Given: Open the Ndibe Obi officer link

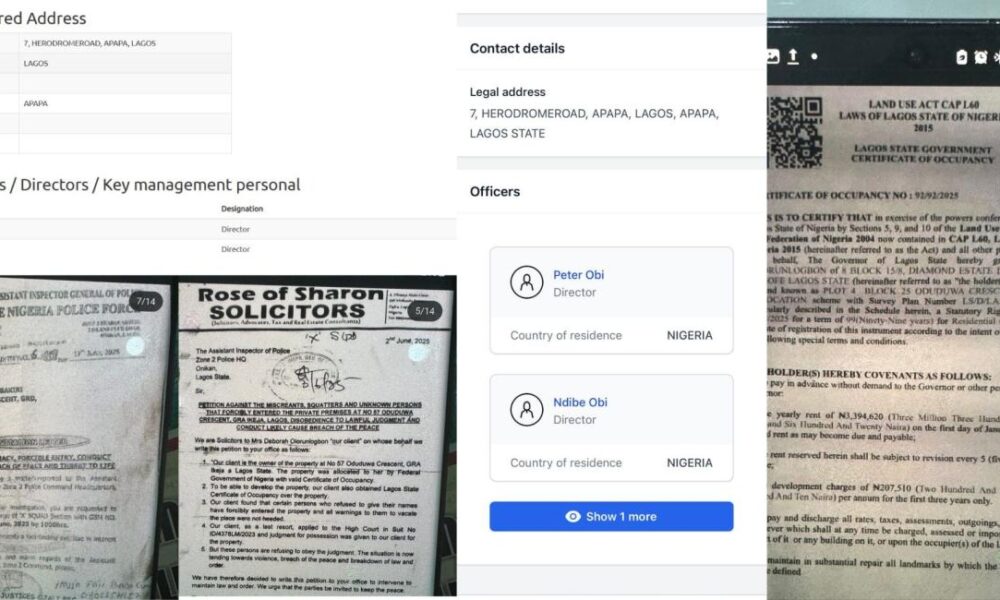Looking at the screenshot, I should tap(580, 402).
